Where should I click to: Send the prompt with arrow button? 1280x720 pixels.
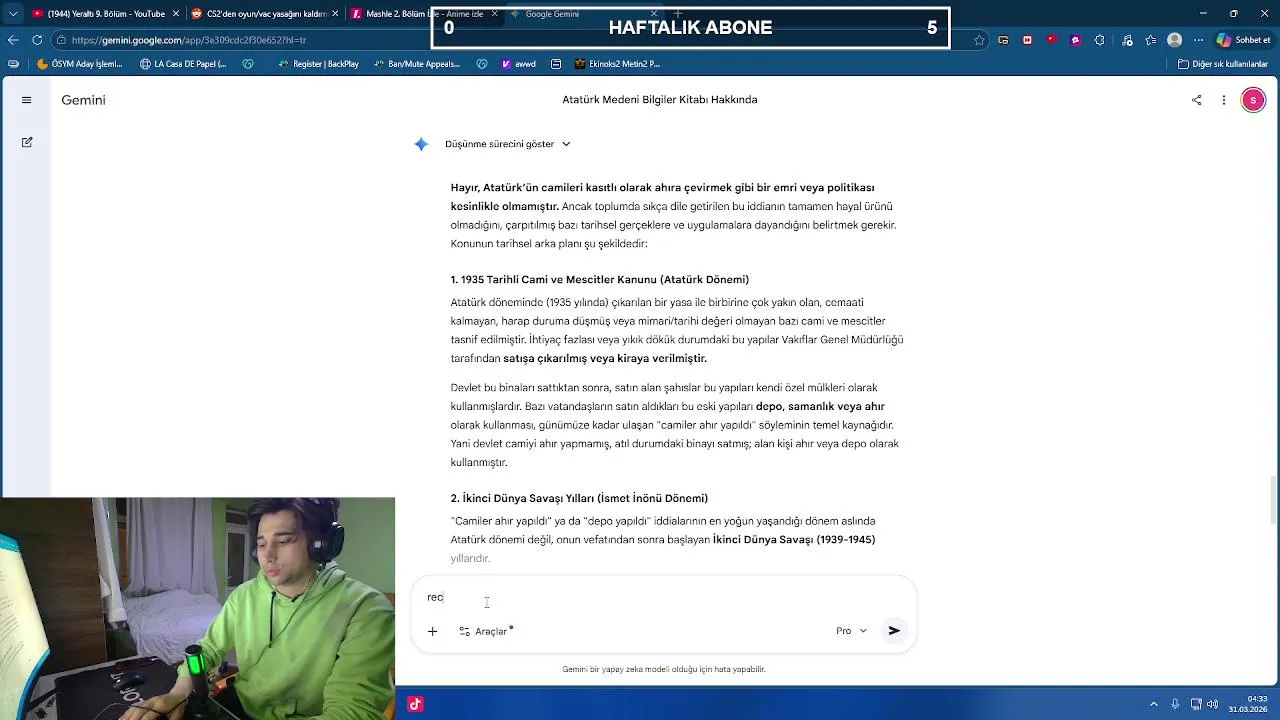pyautogui.click(x=894, y=631)
